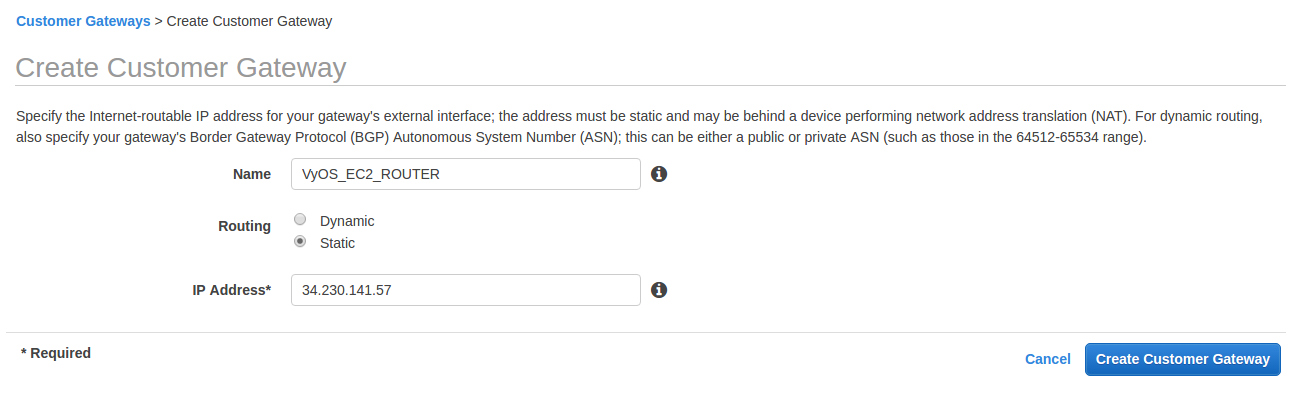Select the Static routing radio button
Viewport: 1294px width, 393px height.
click(300, 242)
